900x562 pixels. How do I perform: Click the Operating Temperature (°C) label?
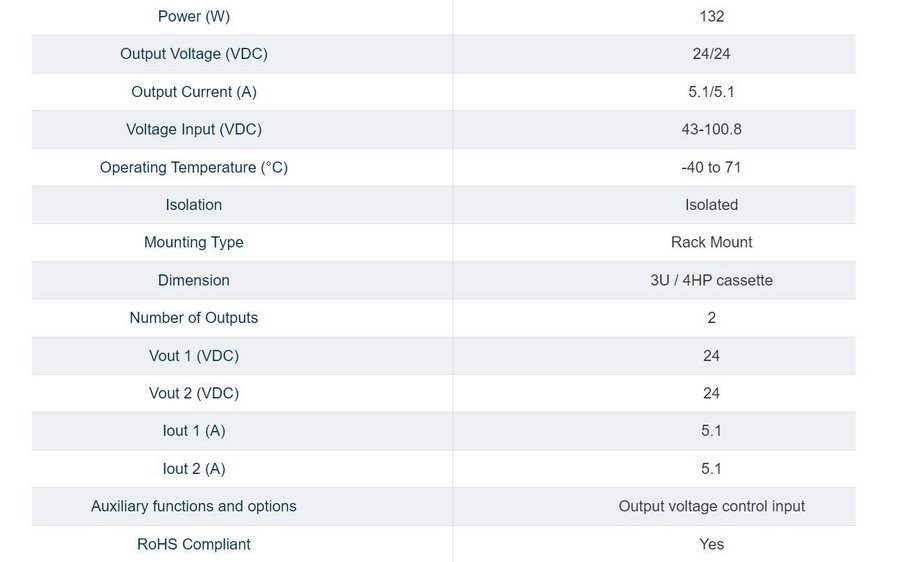[194, 167]
